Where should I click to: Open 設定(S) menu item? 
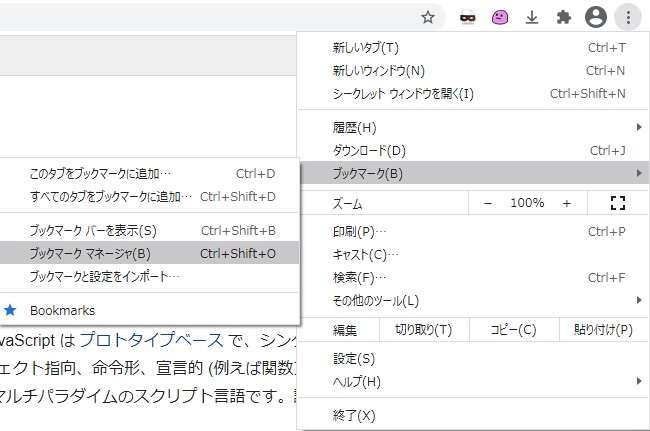(x=473, y=359)
